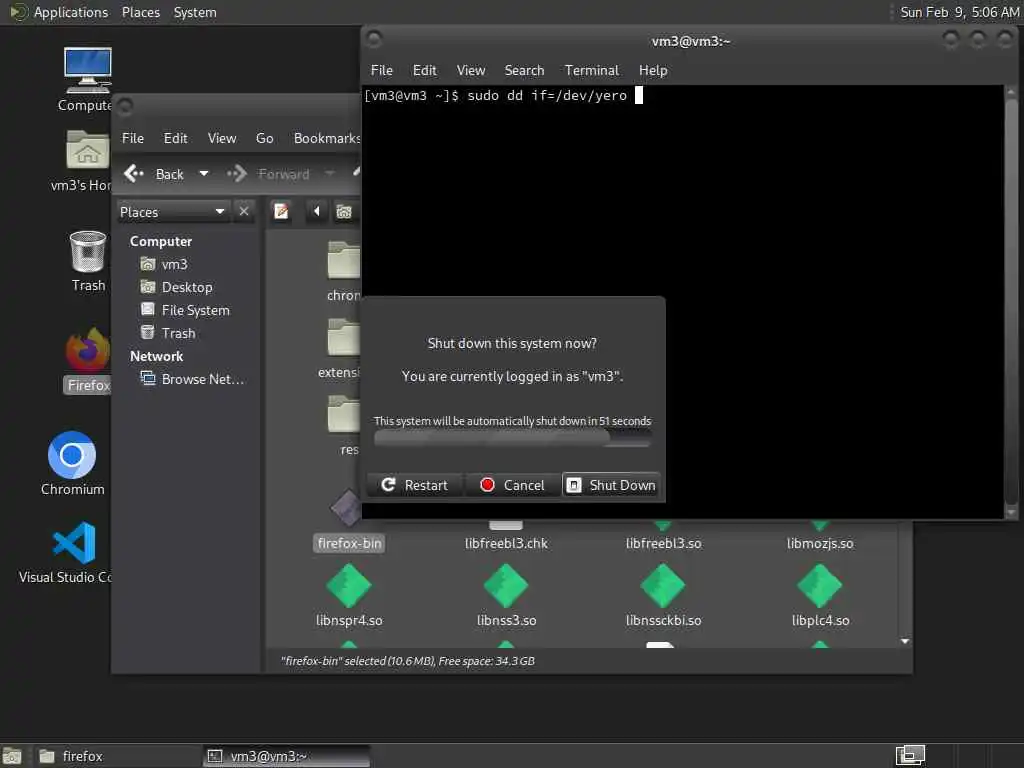The height and width of the screenshot is (768, 1024).
Task: Select the libfreebl3.chk file label
Action: coord(506,543)
